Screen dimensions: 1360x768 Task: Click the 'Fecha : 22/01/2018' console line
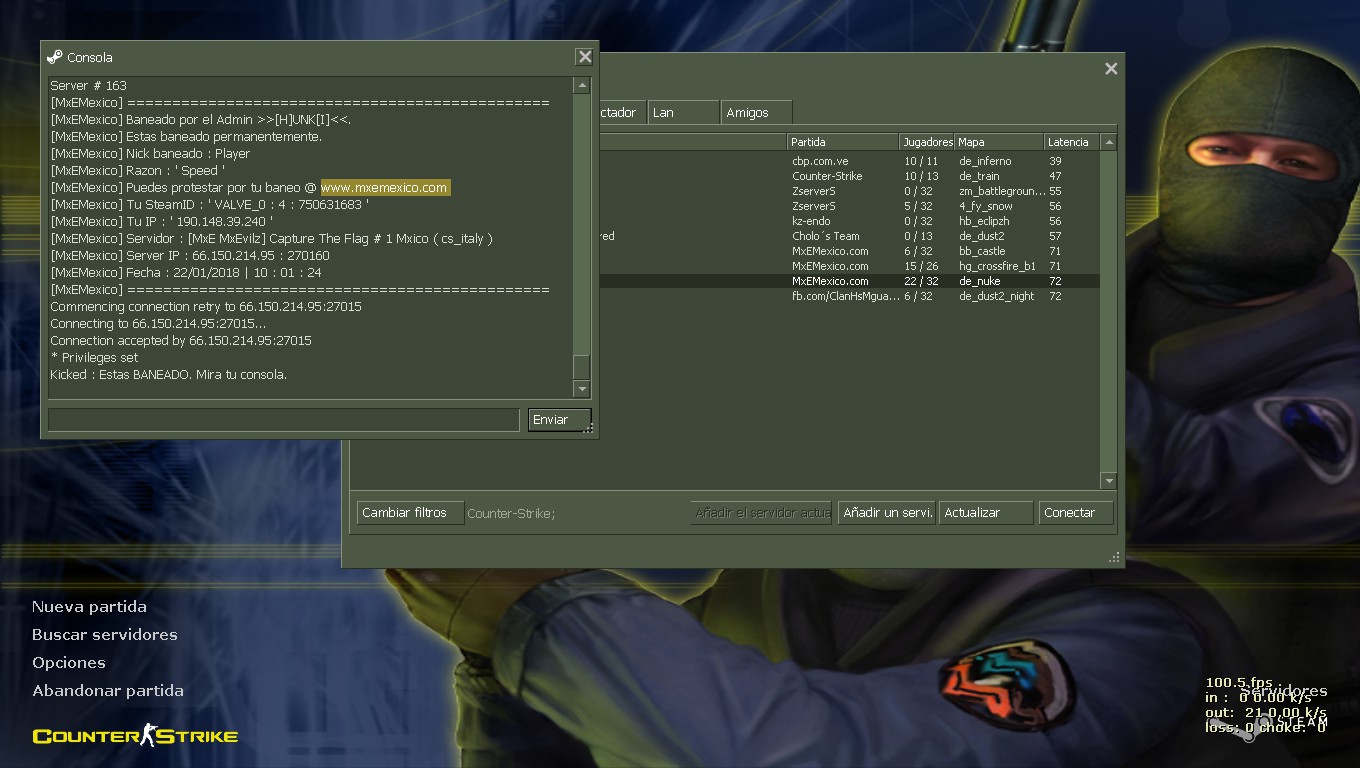tap(186, 272)
